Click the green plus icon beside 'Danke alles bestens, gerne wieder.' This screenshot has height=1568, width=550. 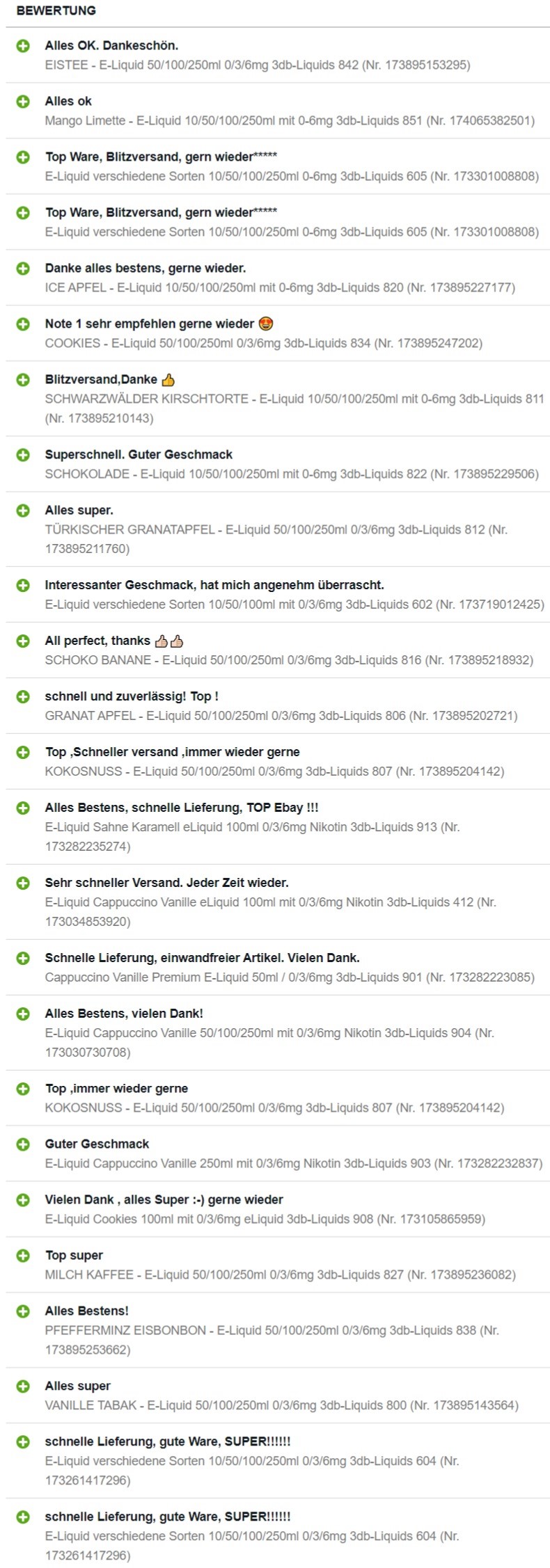[23, 269]
